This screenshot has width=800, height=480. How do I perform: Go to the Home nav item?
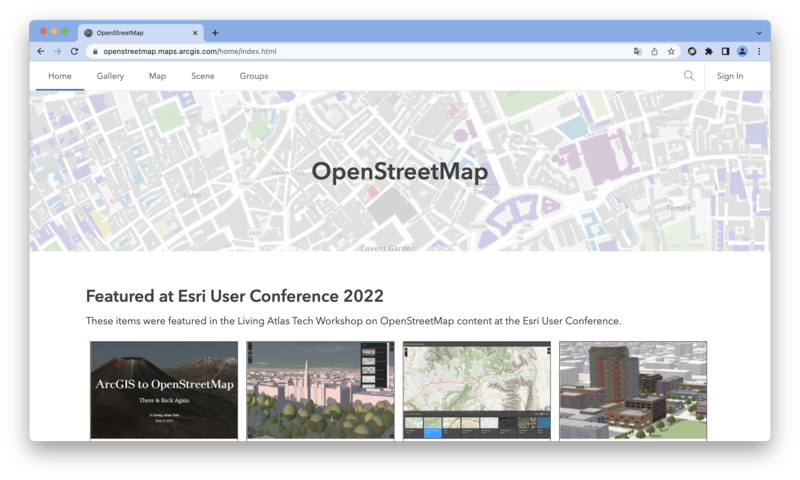coord(60,76)
